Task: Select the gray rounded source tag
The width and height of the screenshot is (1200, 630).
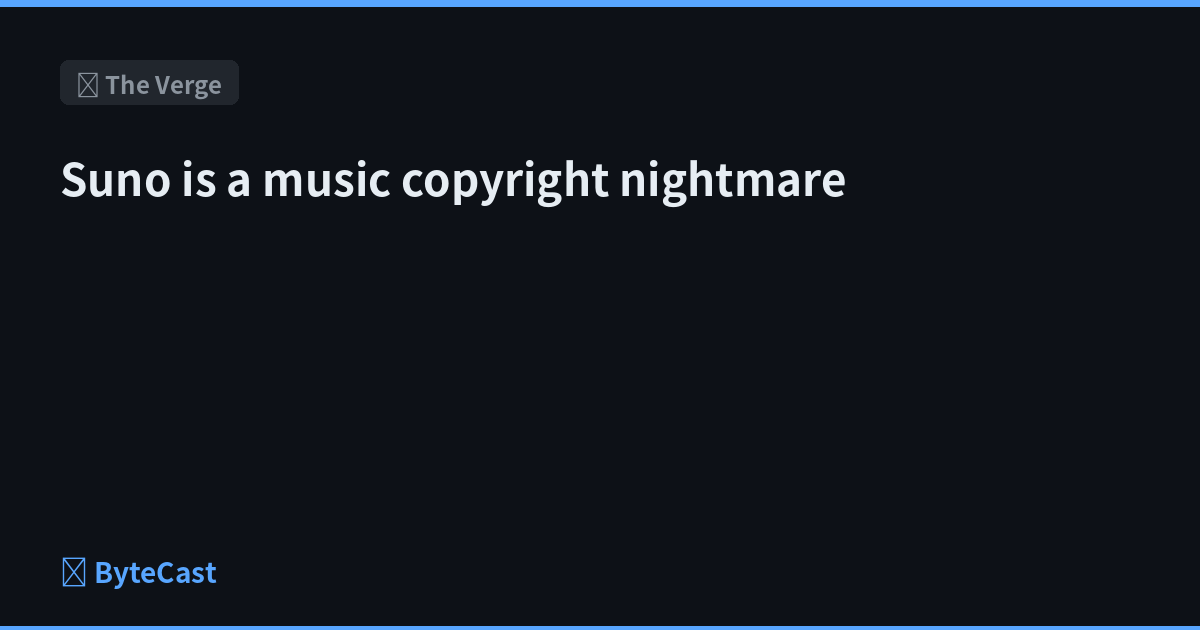Action: click(149, 83)
